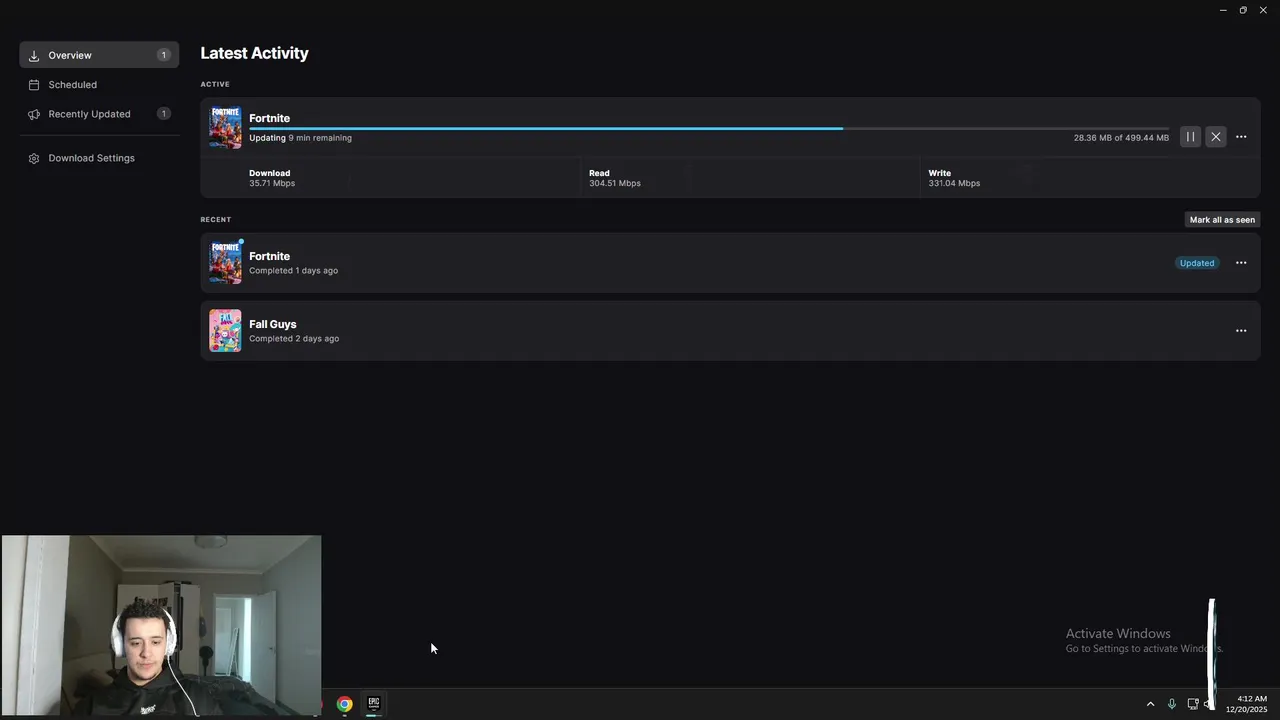Click the Updated badge on the recent Fortnite entry
The height and width of the screenshot is (720, 1280).
tap(1197, 263)
